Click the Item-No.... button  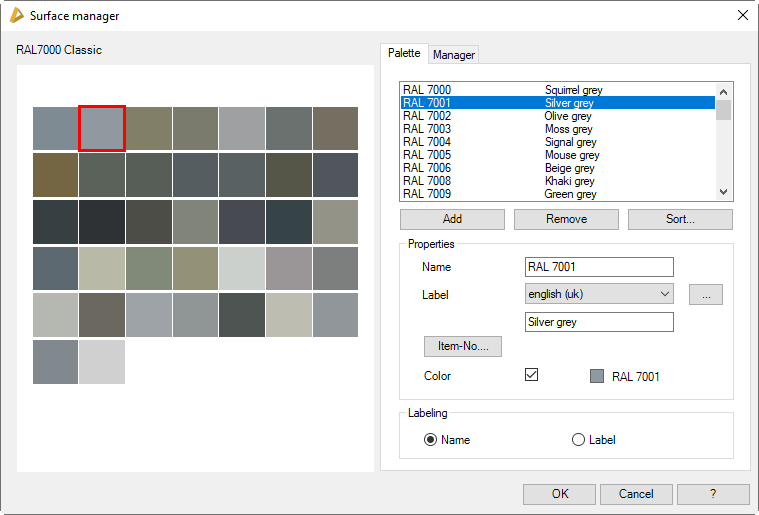pos(462,347)
